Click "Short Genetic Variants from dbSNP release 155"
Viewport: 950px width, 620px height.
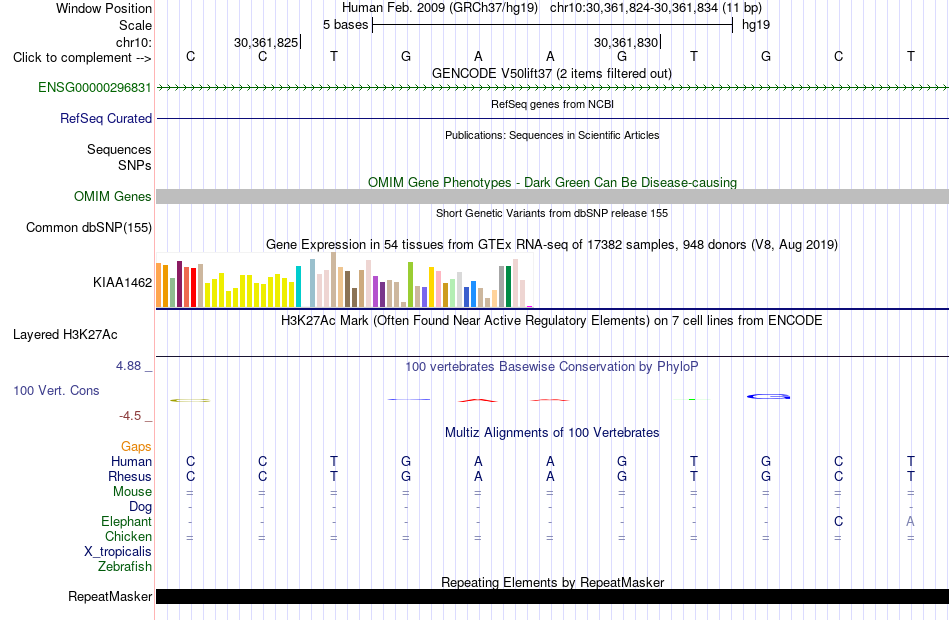[552, 213]
